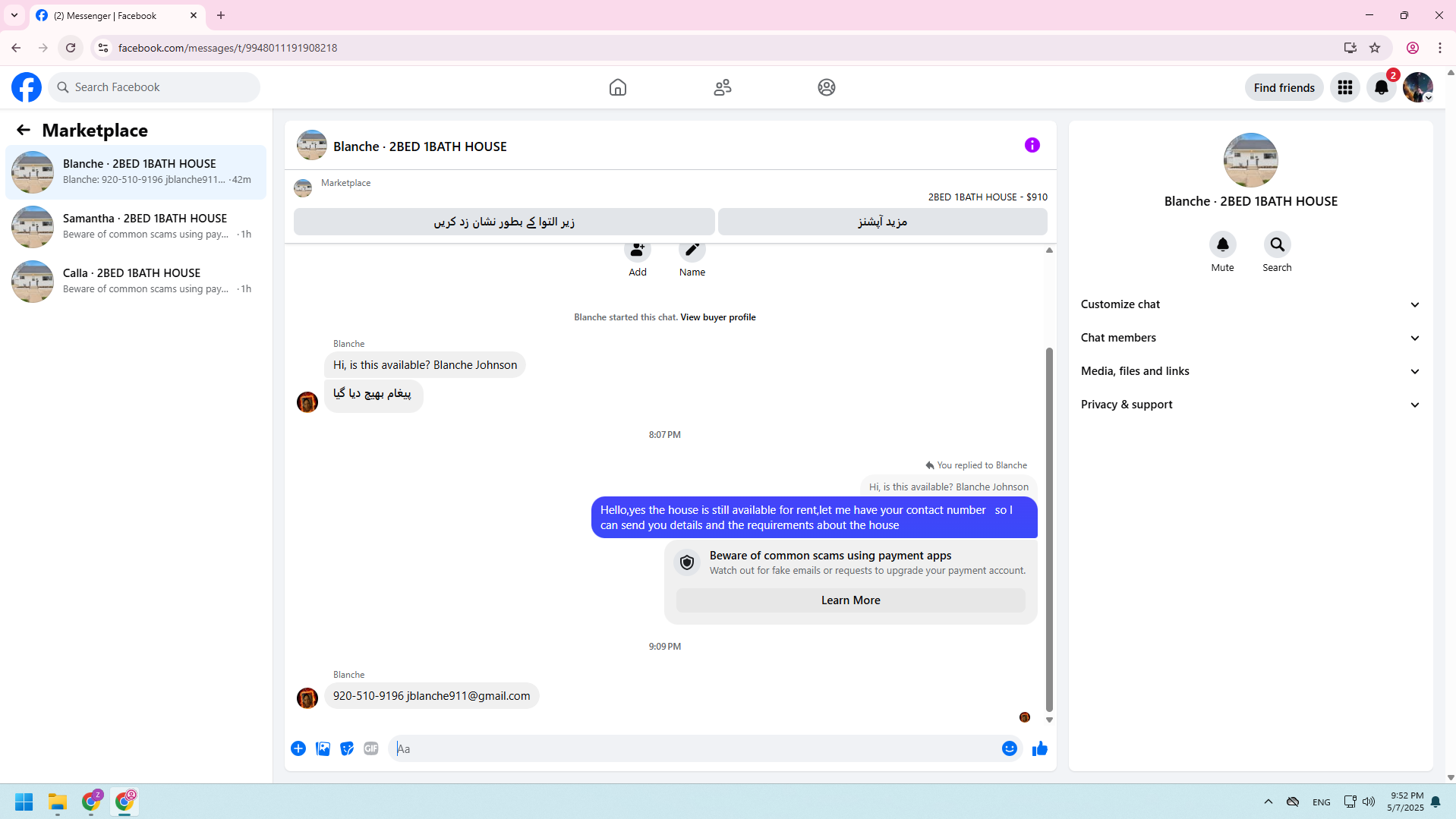
Task: Choose a sticker from composer
Action: (347, 748)
